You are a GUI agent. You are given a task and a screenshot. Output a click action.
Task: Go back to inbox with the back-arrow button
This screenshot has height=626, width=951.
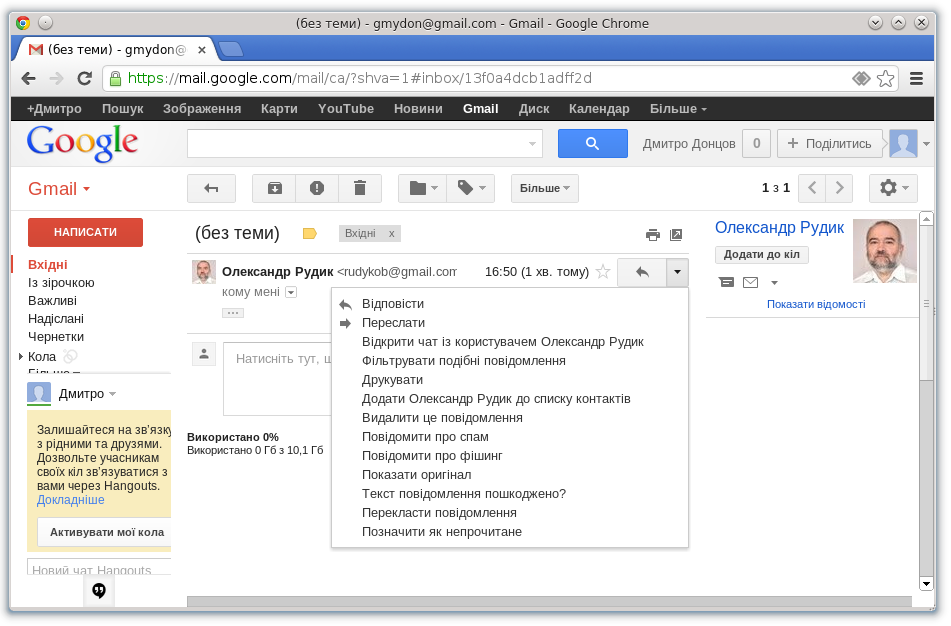[x=211, y=188]
